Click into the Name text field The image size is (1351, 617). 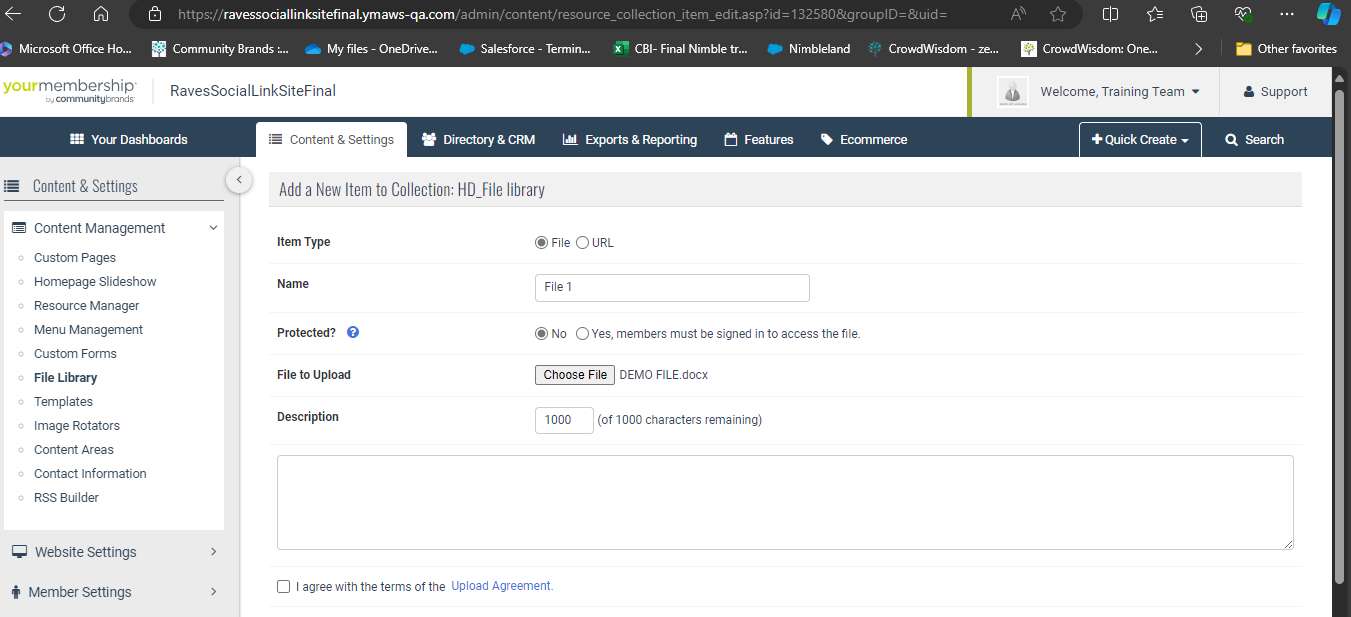(672, 288)
